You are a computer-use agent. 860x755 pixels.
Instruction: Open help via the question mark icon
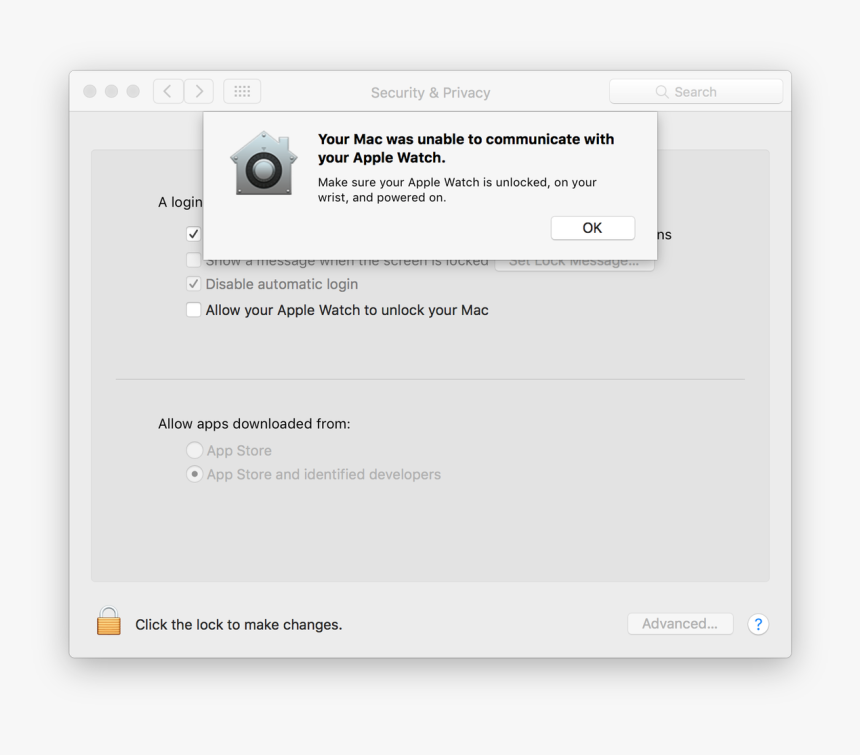(x=758, y=624)
